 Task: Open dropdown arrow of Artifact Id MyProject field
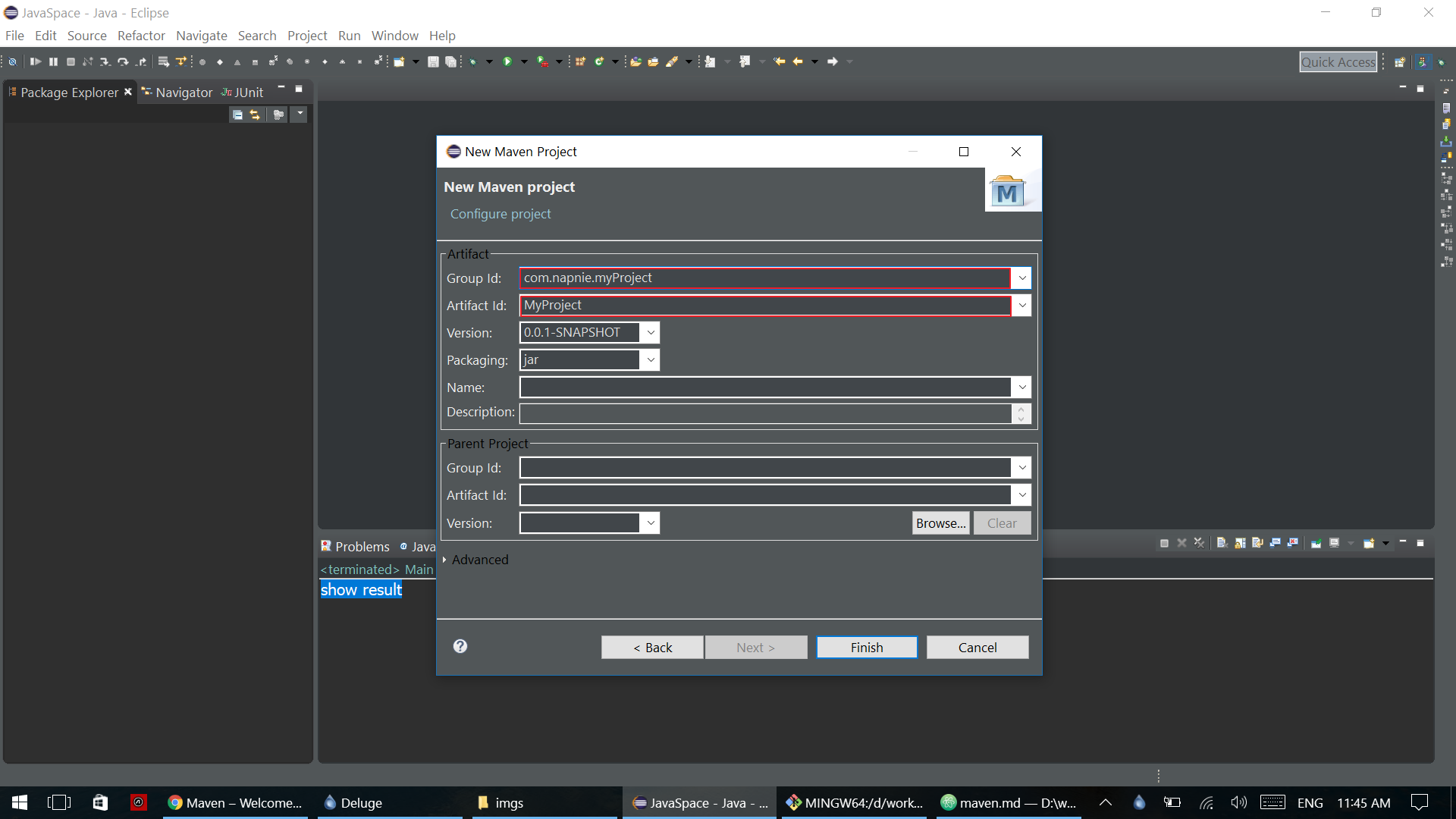(x=1021, y=306)
